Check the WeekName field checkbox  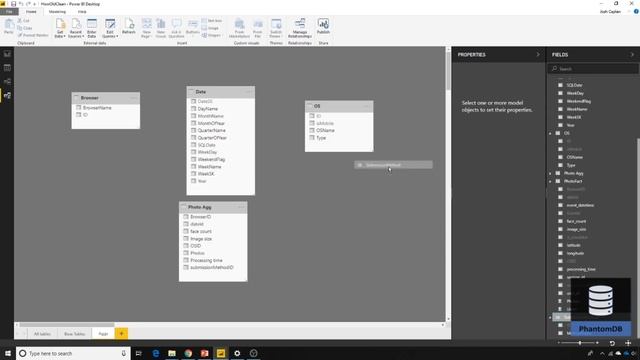[560, 109]
